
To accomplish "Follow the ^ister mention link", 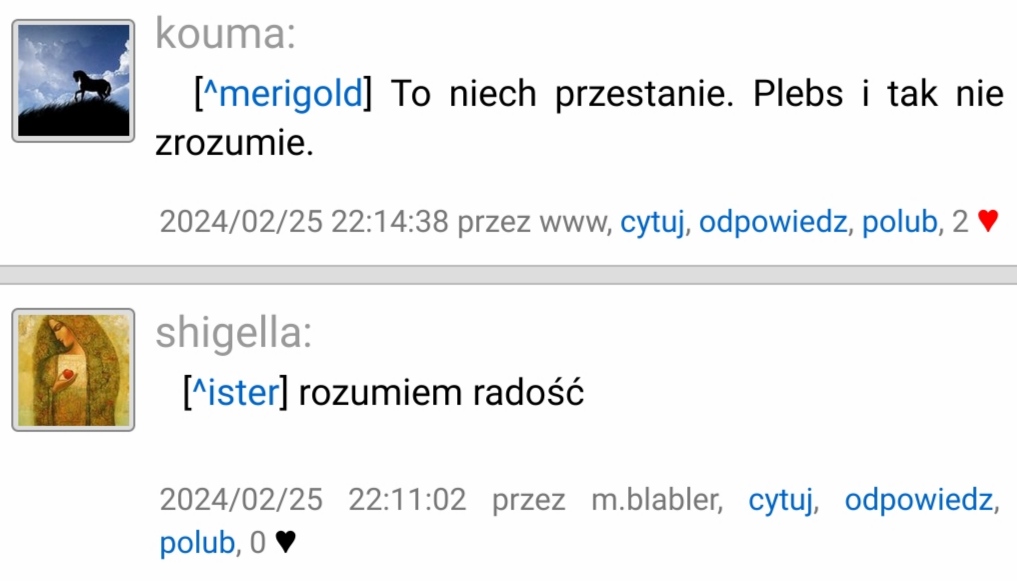I will 236,392.
